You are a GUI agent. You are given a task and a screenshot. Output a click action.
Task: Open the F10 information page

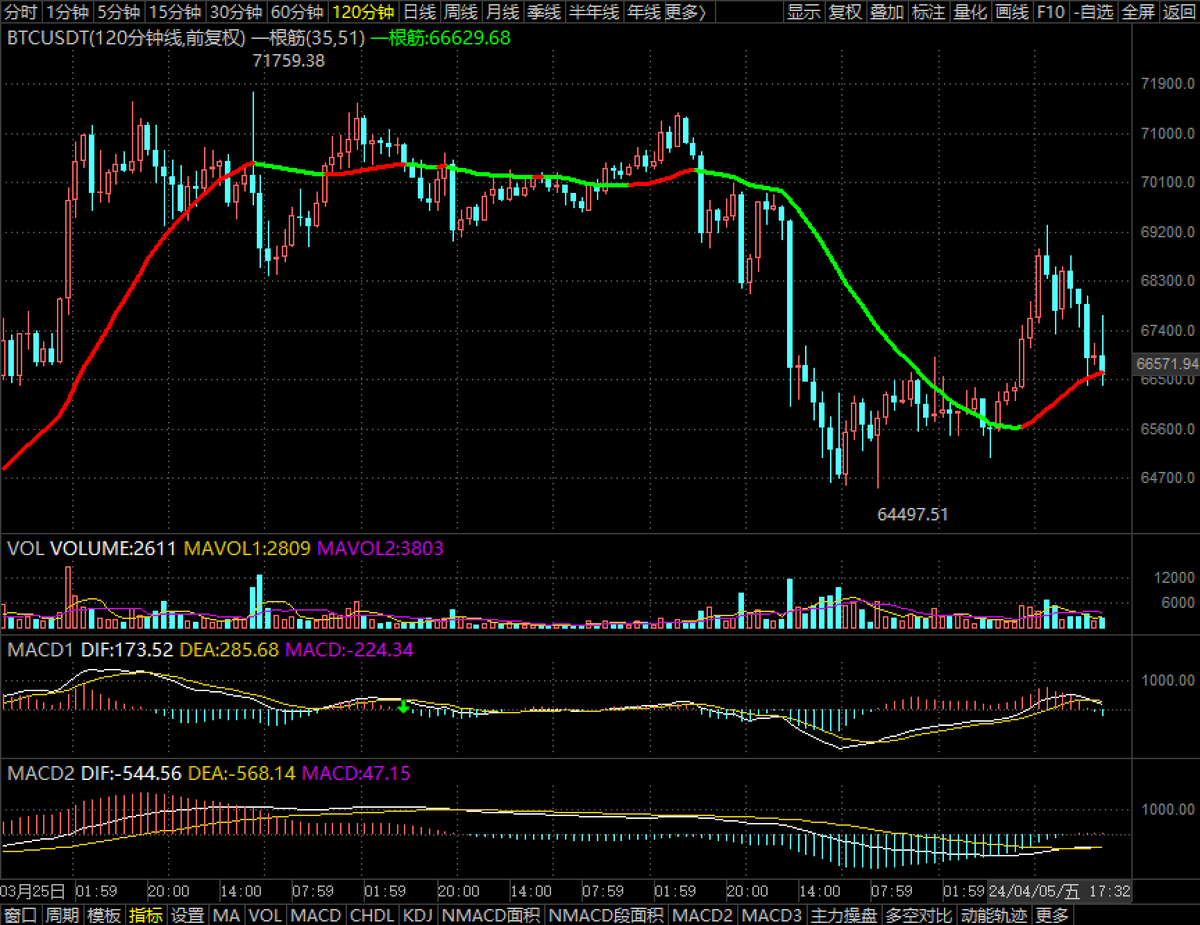[x=1051, y=12]
